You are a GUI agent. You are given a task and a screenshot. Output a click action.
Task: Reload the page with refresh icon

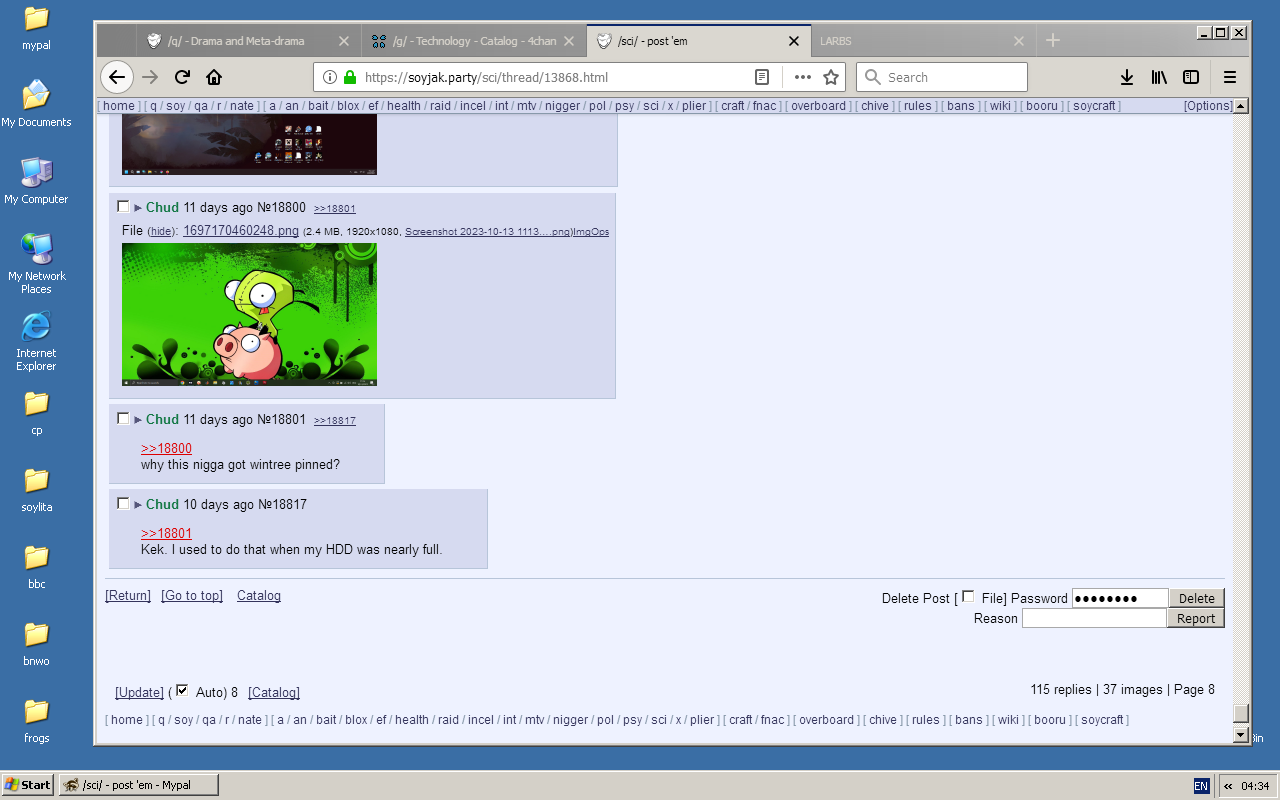click(x=182, y=77)
